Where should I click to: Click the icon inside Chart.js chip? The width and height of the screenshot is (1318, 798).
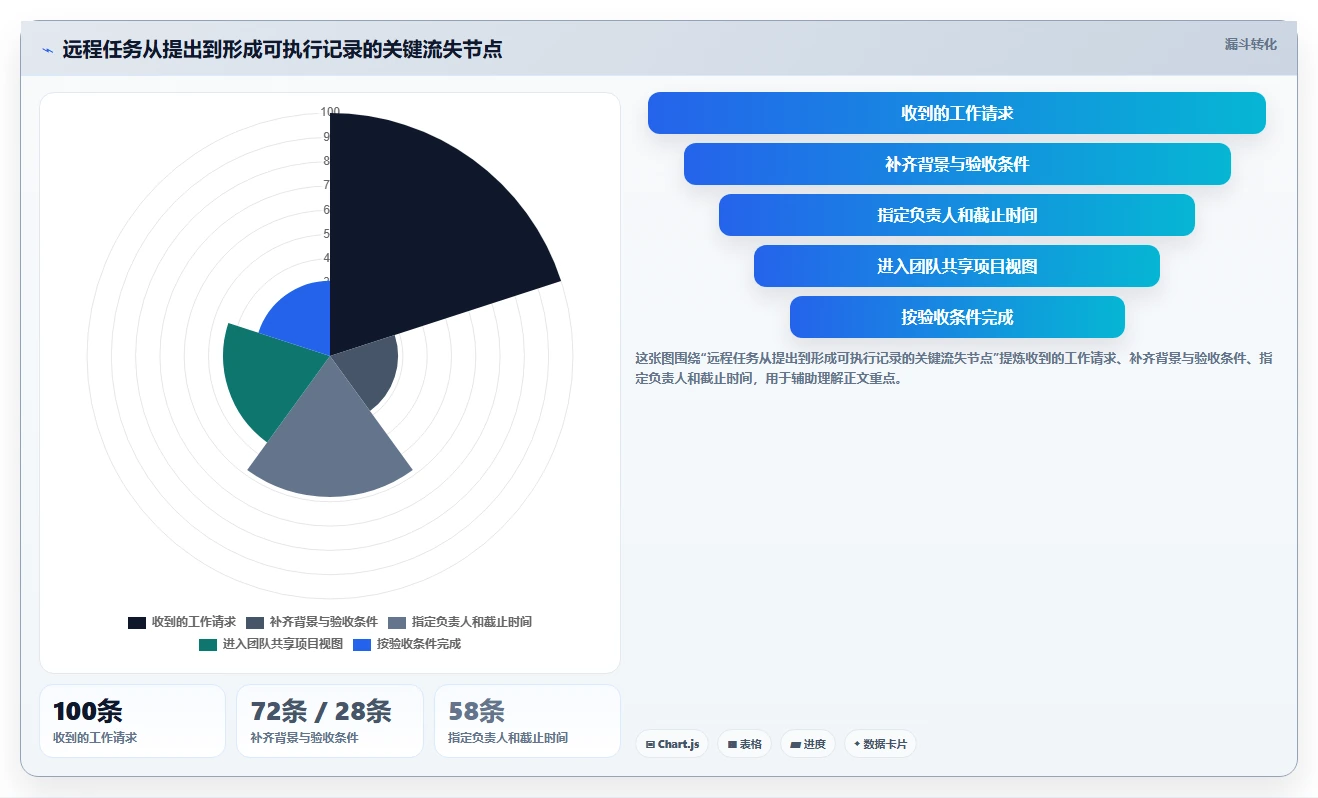(x=650, y=744)
